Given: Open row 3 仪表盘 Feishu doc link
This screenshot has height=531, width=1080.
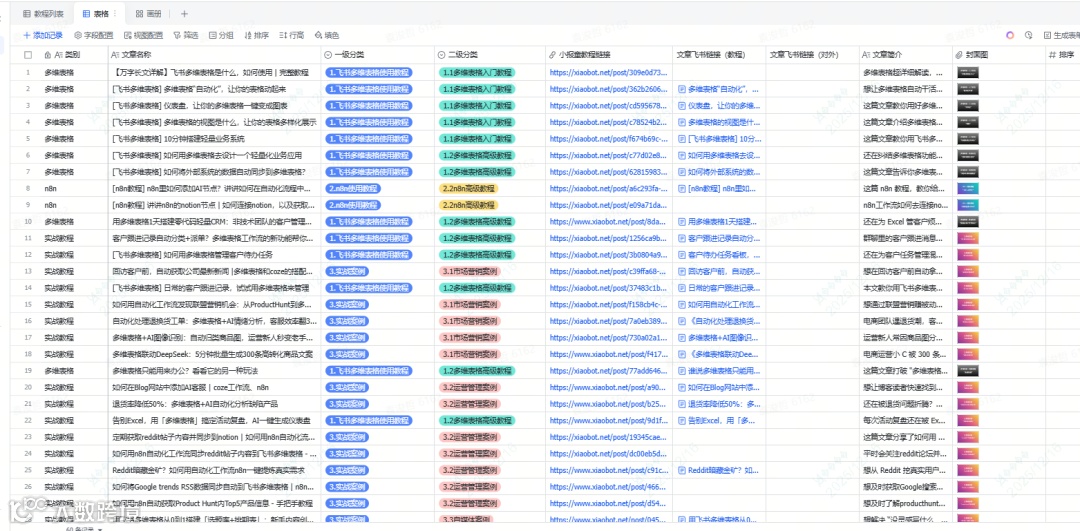Looking at the screenshot, I should (x=718, y=105).
